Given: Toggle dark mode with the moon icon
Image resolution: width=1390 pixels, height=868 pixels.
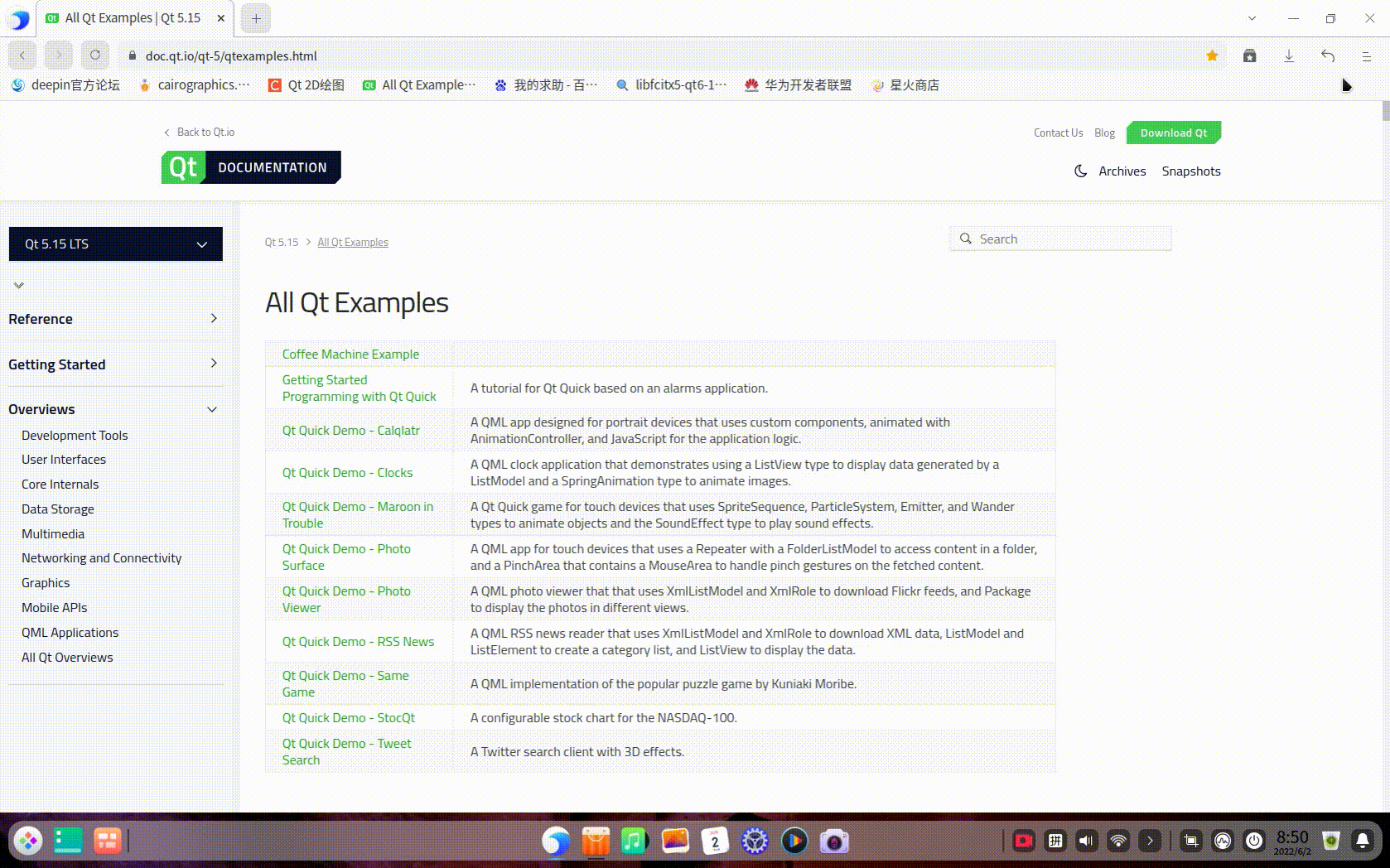Looking at the screenshot, I should (x=1081, y=171).
